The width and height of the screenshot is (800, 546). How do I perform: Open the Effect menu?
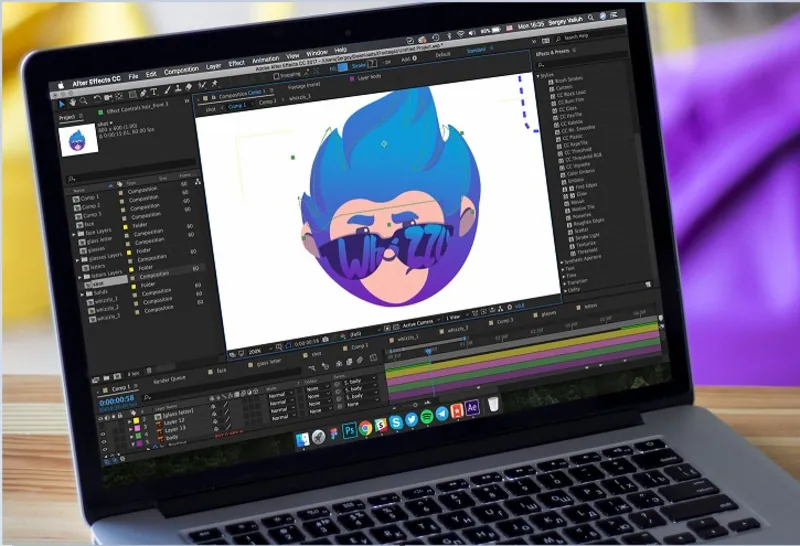236,63
